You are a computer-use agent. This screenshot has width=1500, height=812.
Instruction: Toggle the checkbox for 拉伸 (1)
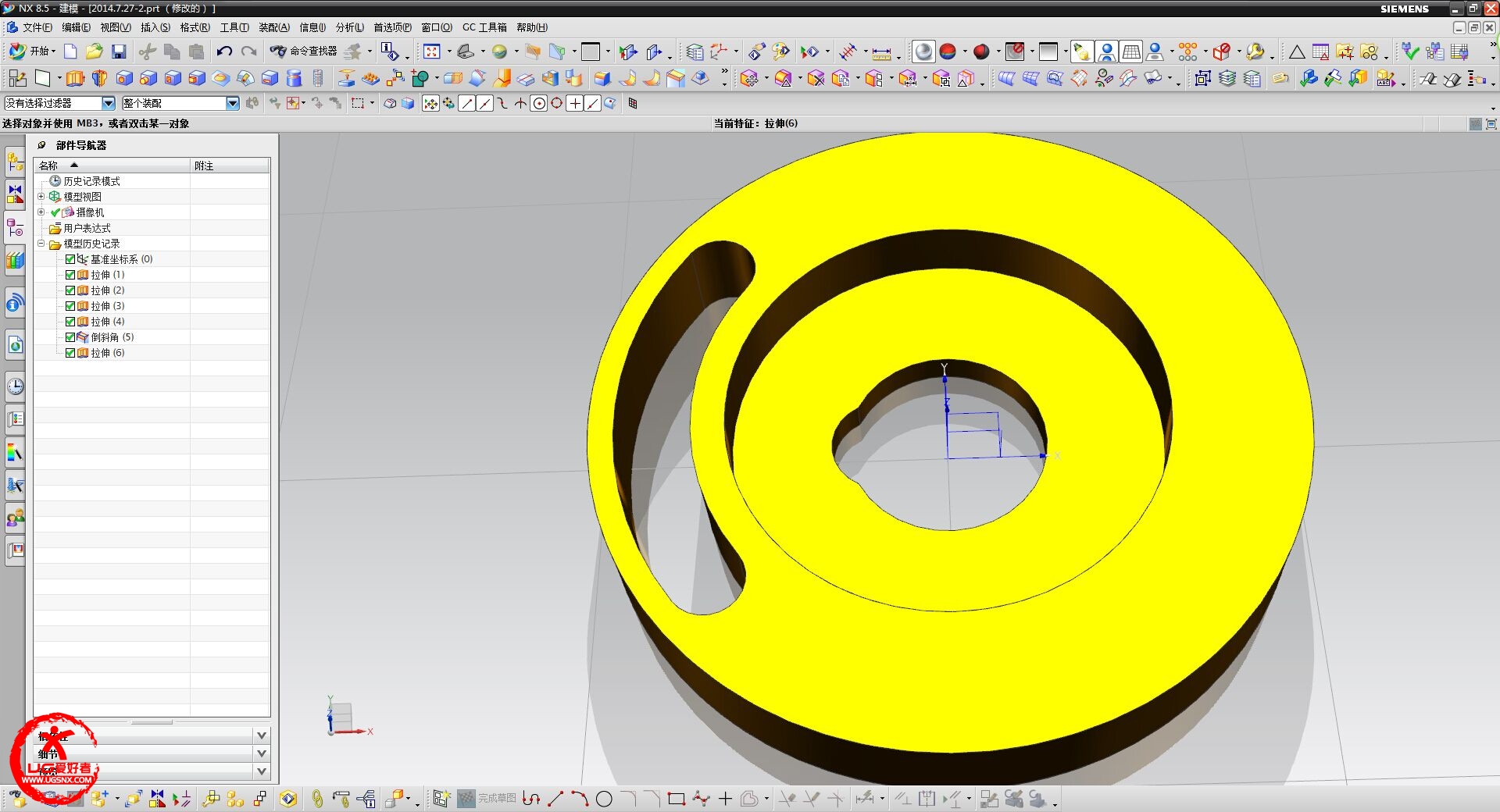(x=70, y=275)
